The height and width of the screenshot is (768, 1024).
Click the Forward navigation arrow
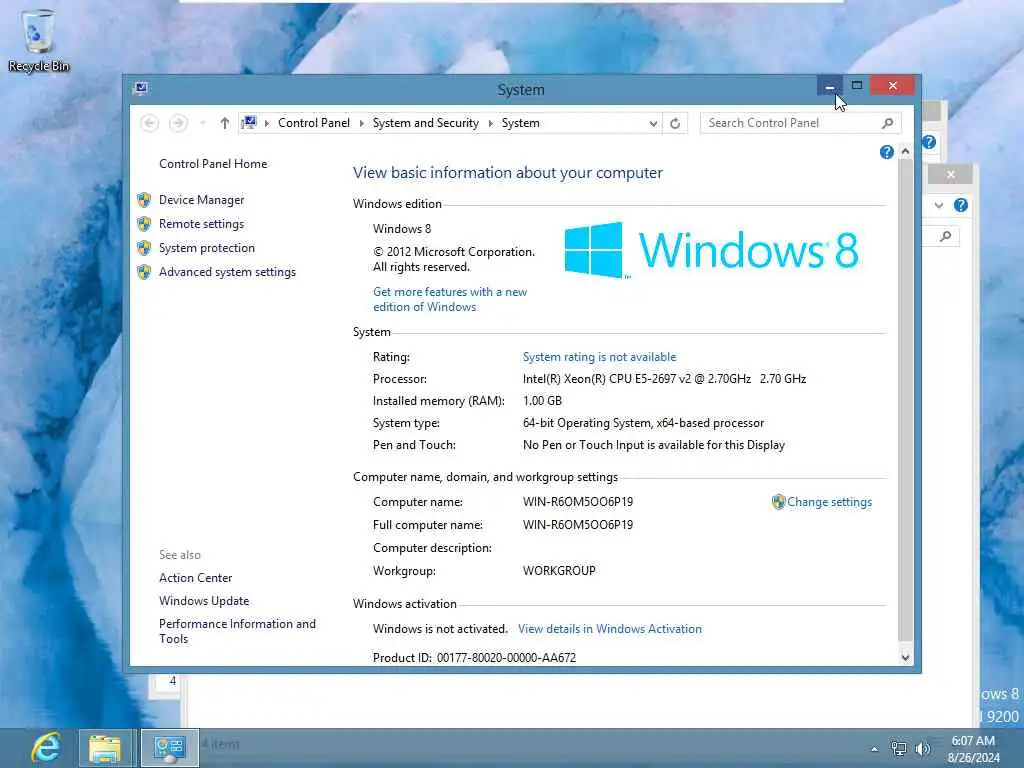pos(178,123)
